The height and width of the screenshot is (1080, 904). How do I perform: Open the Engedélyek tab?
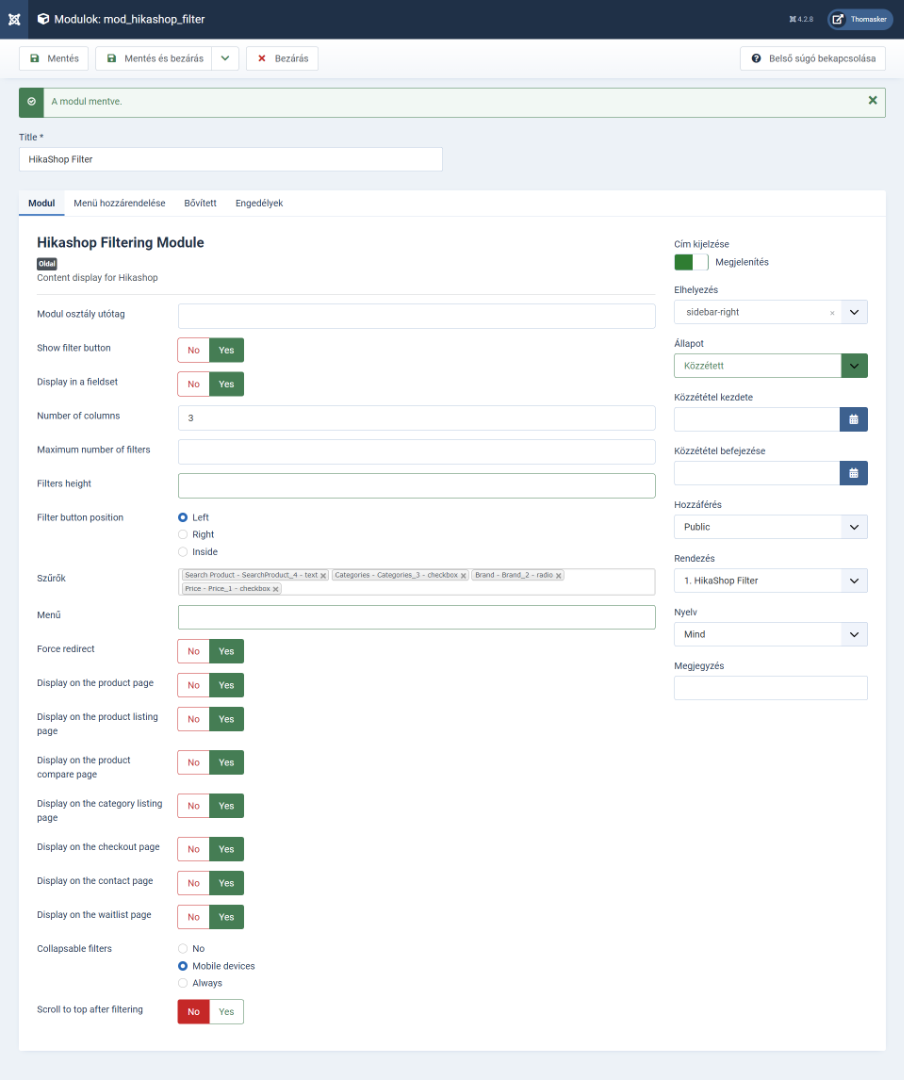point(259,203)
